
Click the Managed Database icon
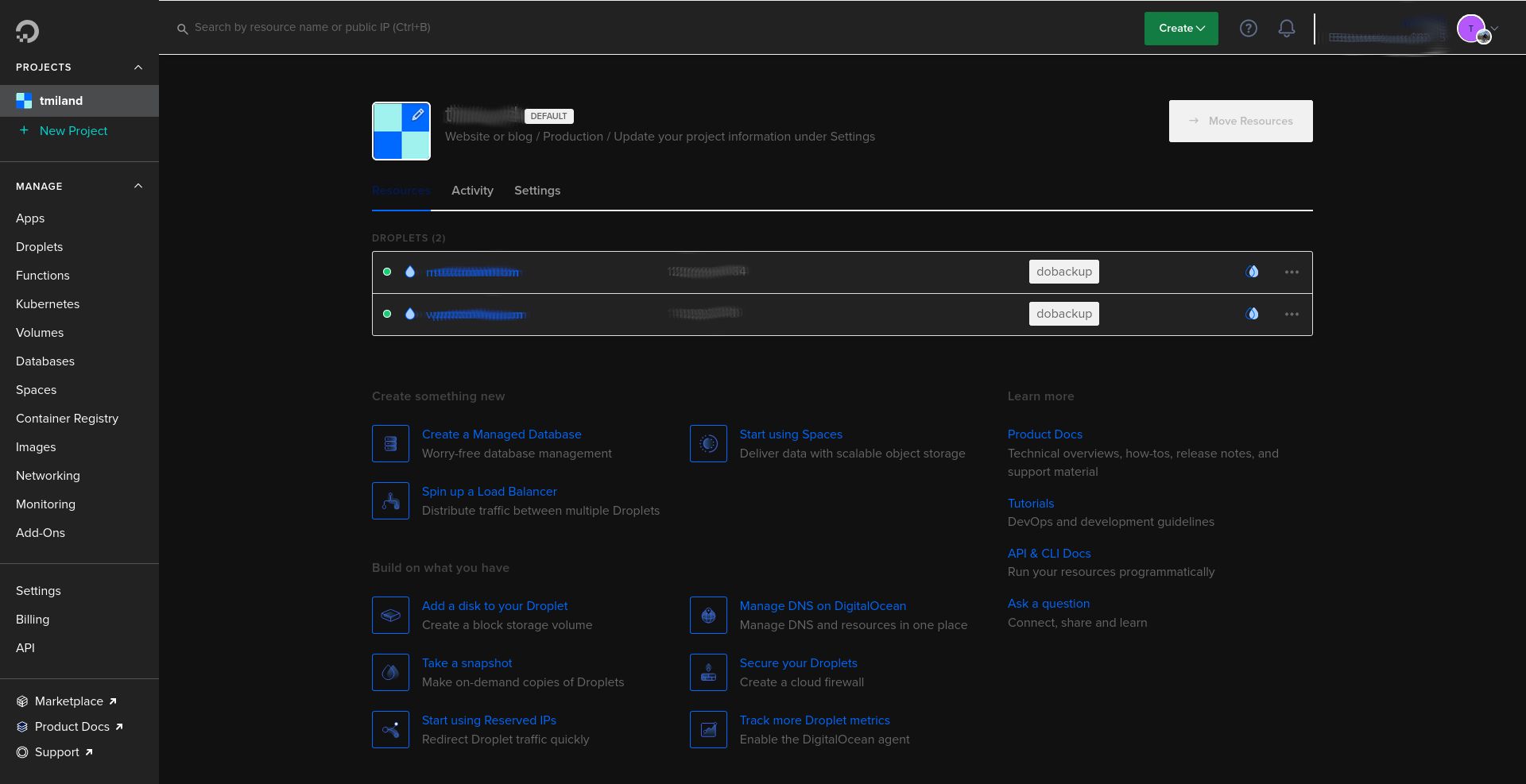coord(391,444)
